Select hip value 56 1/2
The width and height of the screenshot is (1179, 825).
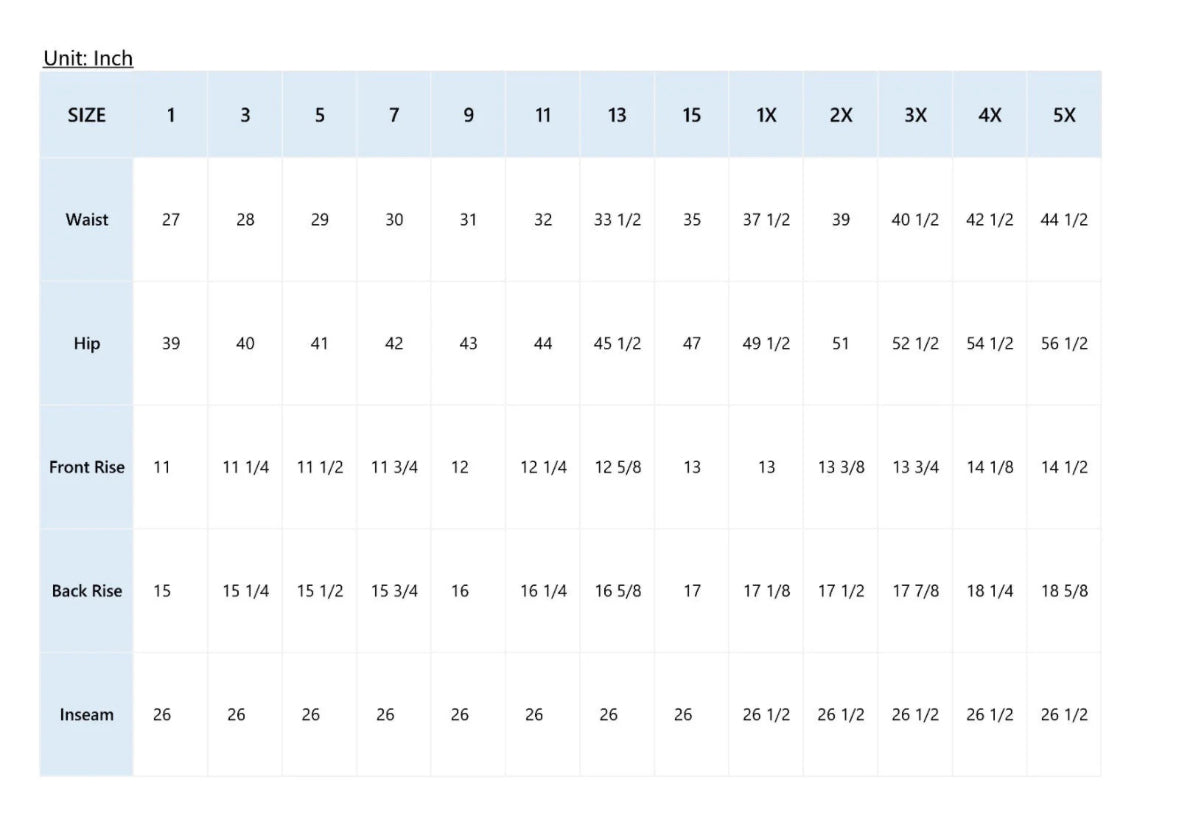(x=1064, y=344)
